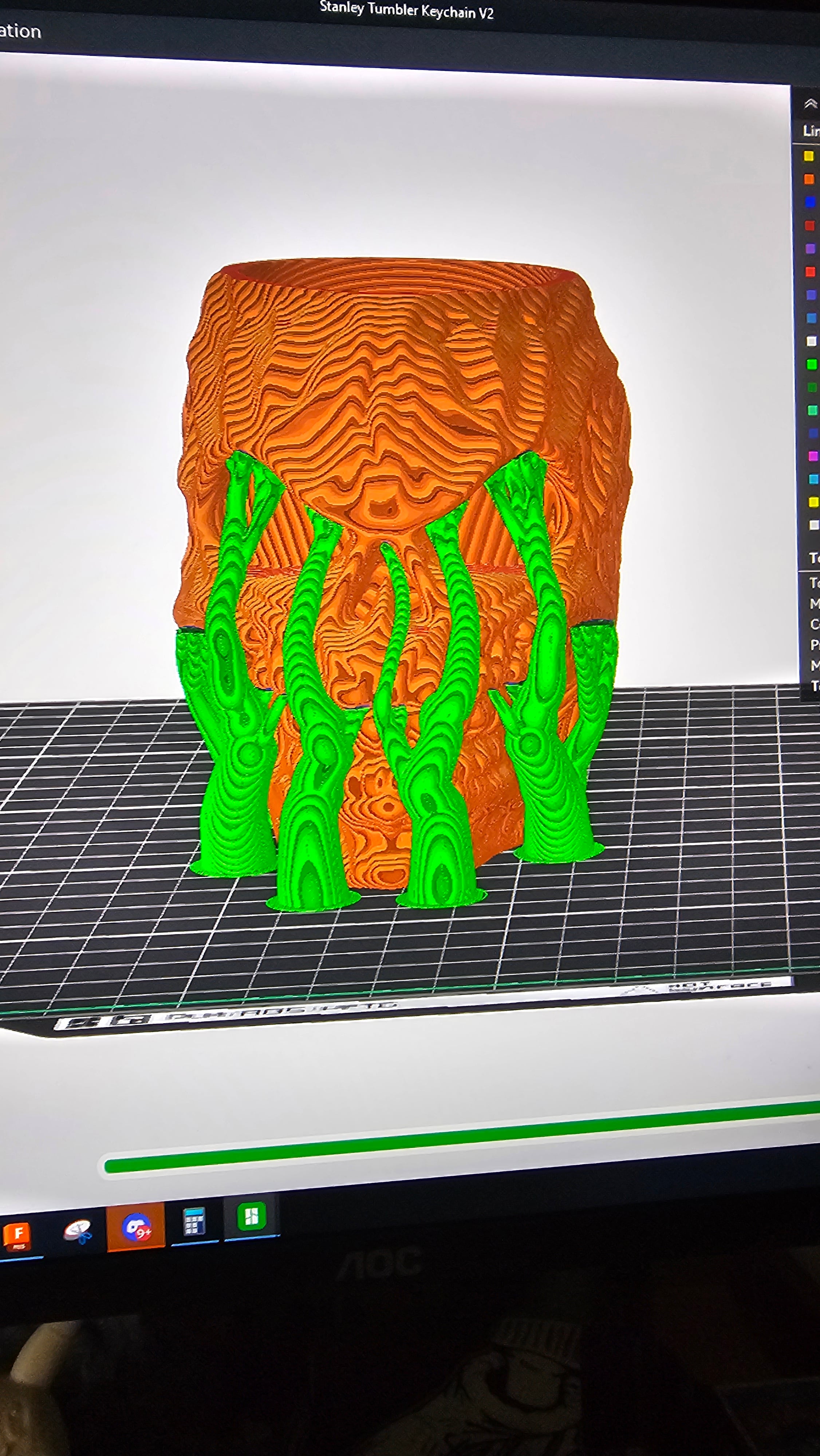
Task: Click the cyan swatch below the magenta one
Action: pyautogui.click(x=813, y=479)
